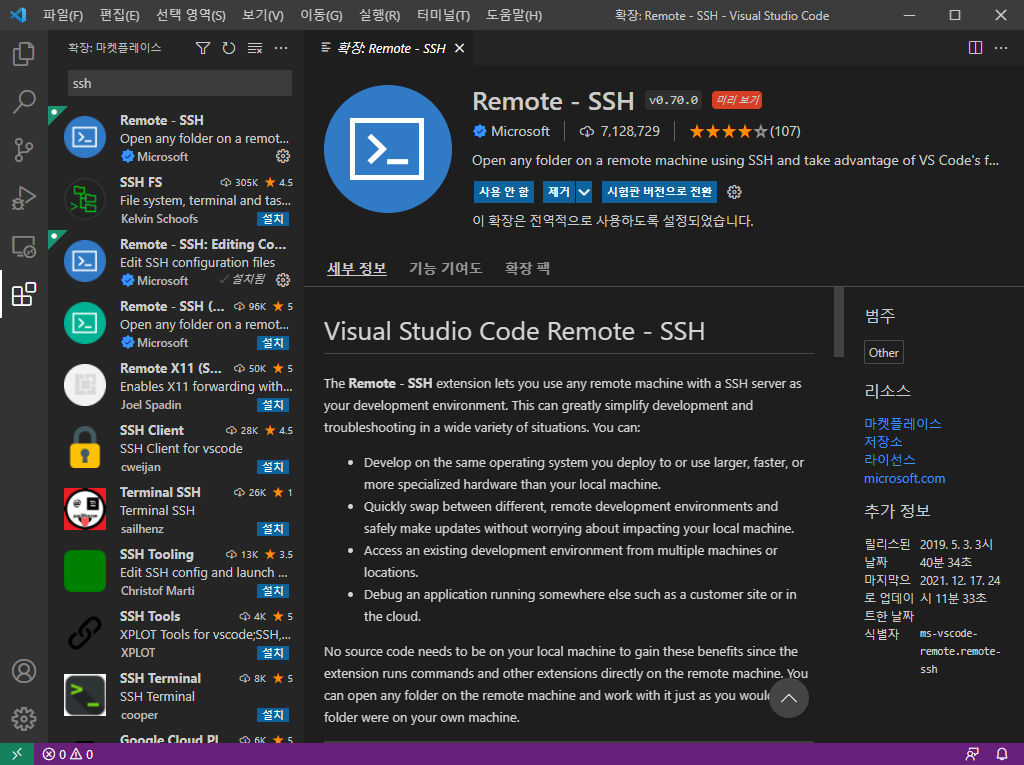
Task: Open the 실행(R) menu
Action: [x=379, y=15]
